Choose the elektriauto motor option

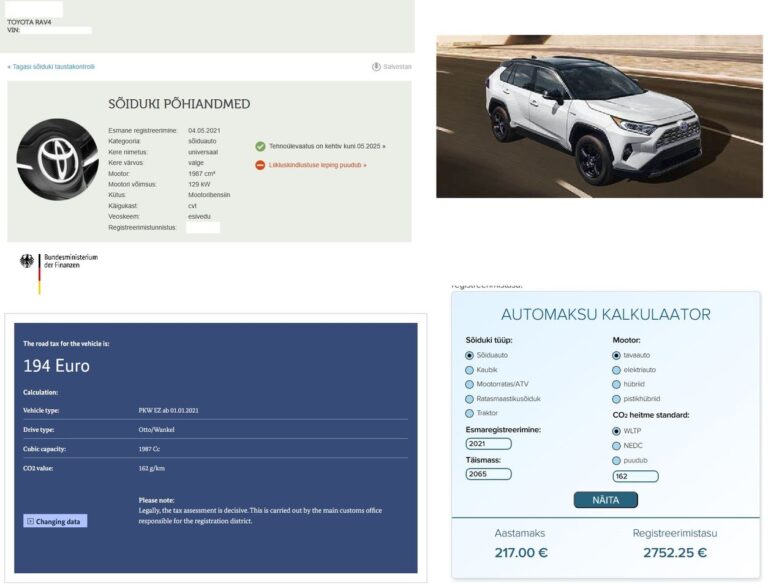pos(616,370)
